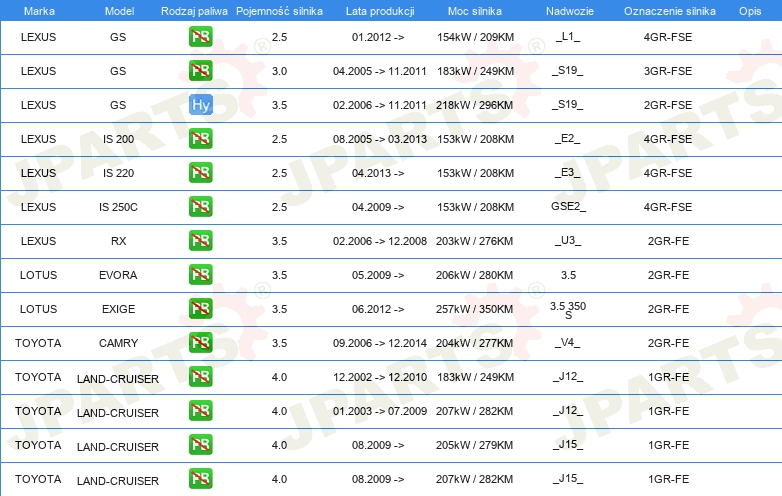Image resolution: width=782 pixels, height=496 pixels.
Task: Select the Moc silnika column header
Action: point(473,10)
